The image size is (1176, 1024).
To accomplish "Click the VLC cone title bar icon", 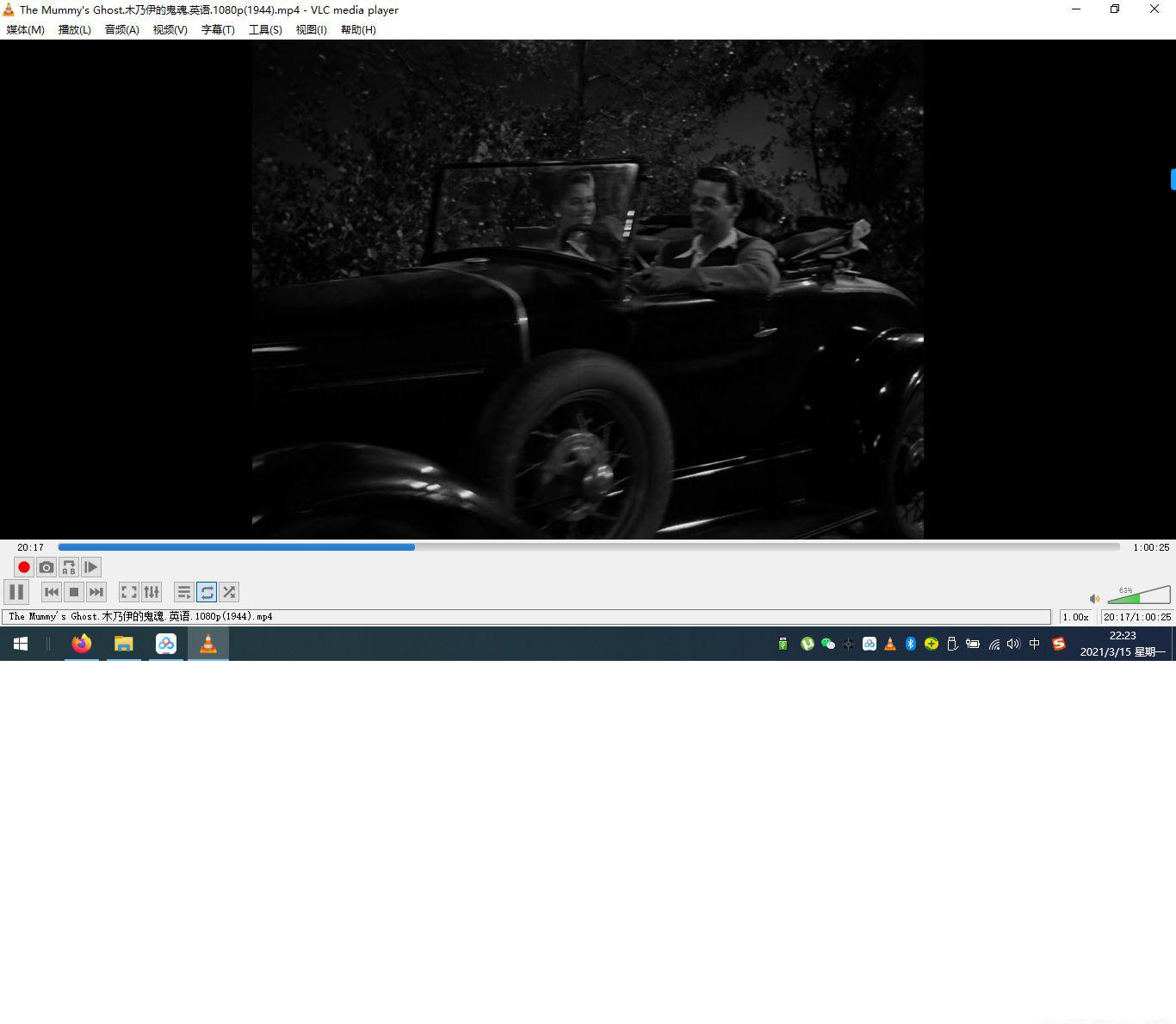I will (9, 9).
